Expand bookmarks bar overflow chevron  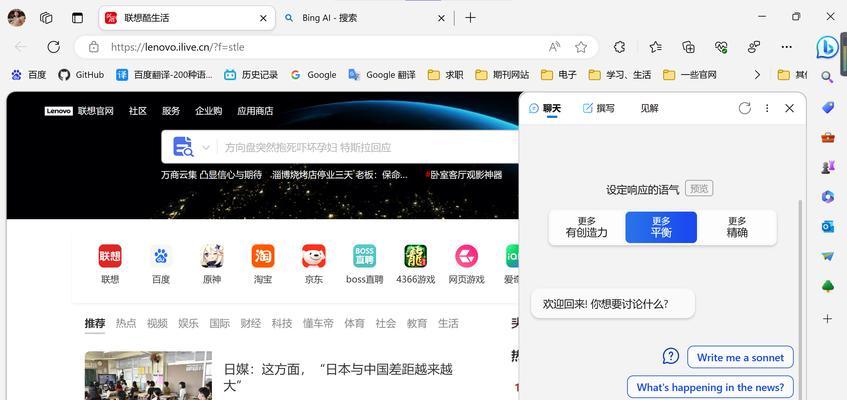pos(757,75)
